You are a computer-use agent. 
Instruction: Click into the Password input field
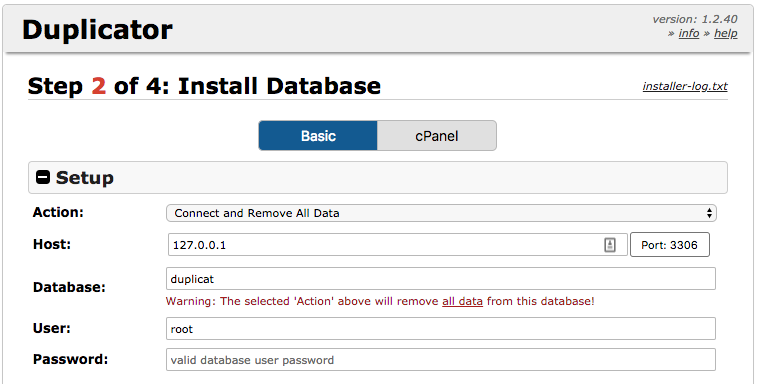click(x=441, y=360)
